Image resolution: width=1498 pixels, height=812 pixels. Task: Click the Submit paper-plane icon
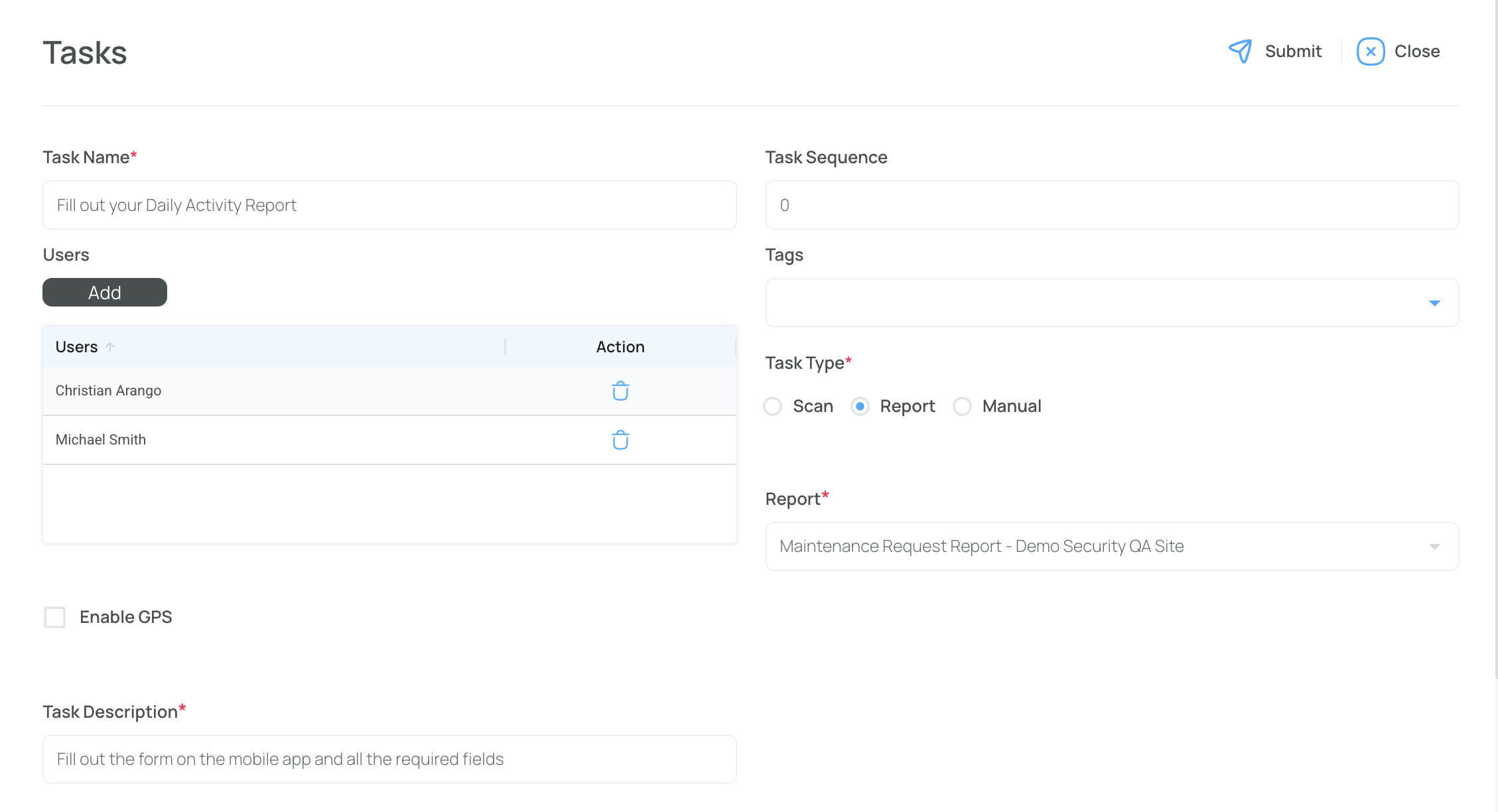pyautogui.click(x=1240, y=51)
